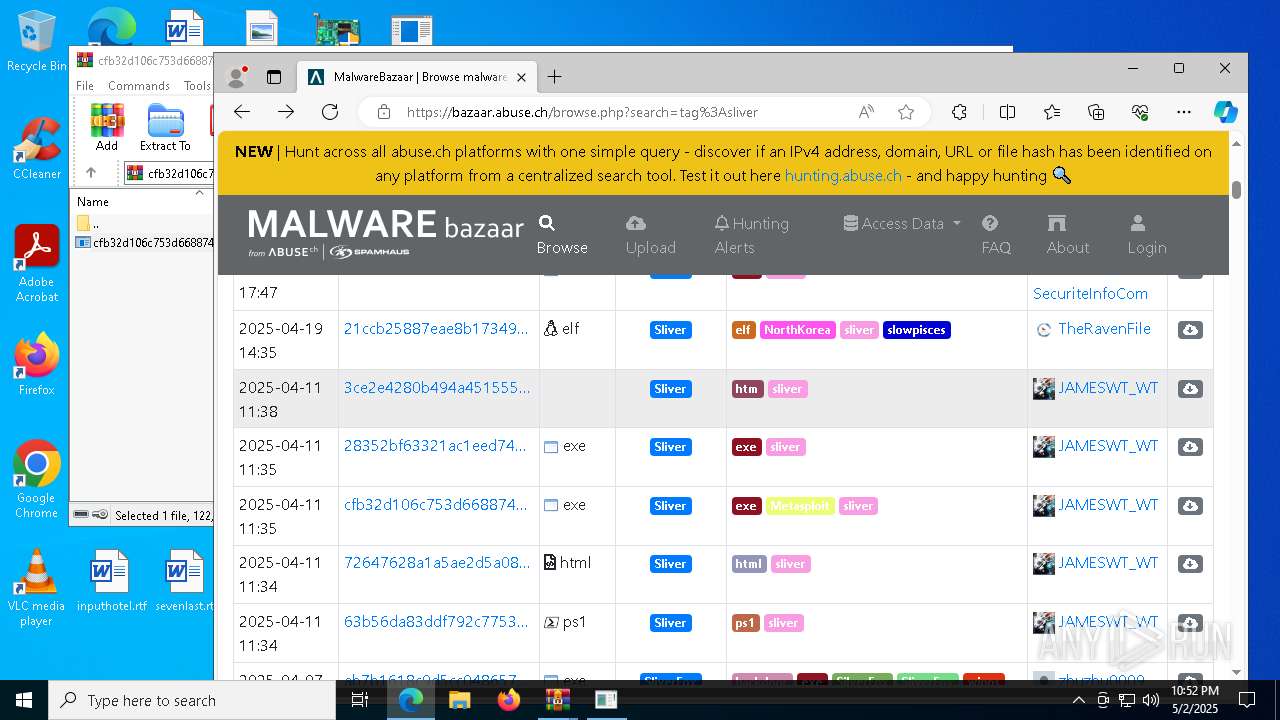Screen dimensions: 1280x720
Task: Click page vertical scrollbar thumb
Action: tap(1237, 189)
